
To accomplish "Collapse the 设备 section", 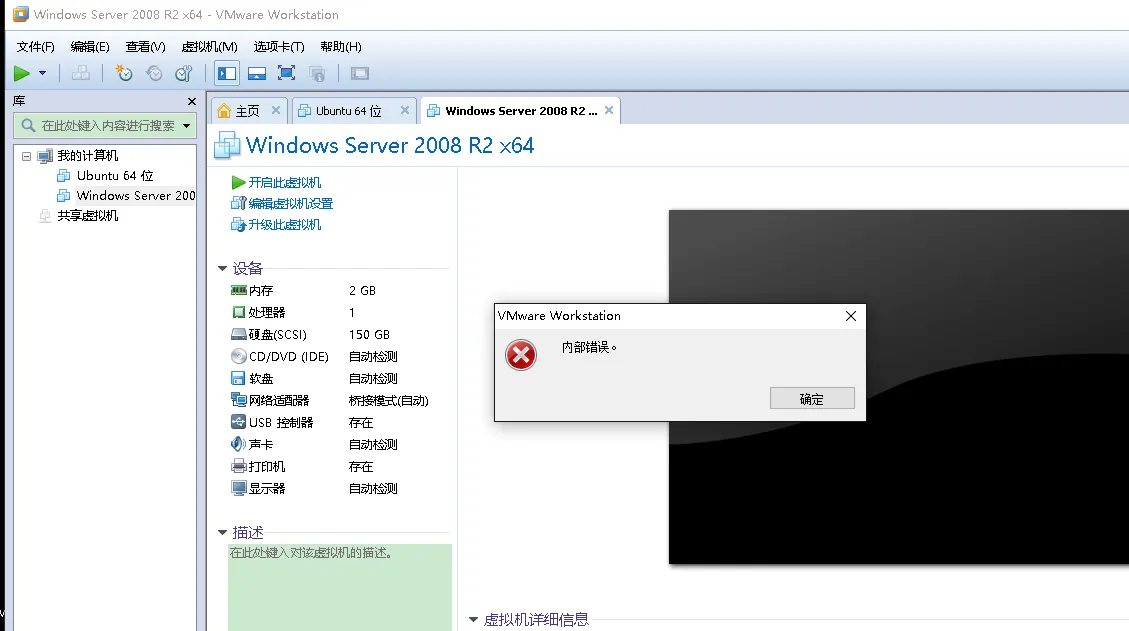I will pos(222,269).
